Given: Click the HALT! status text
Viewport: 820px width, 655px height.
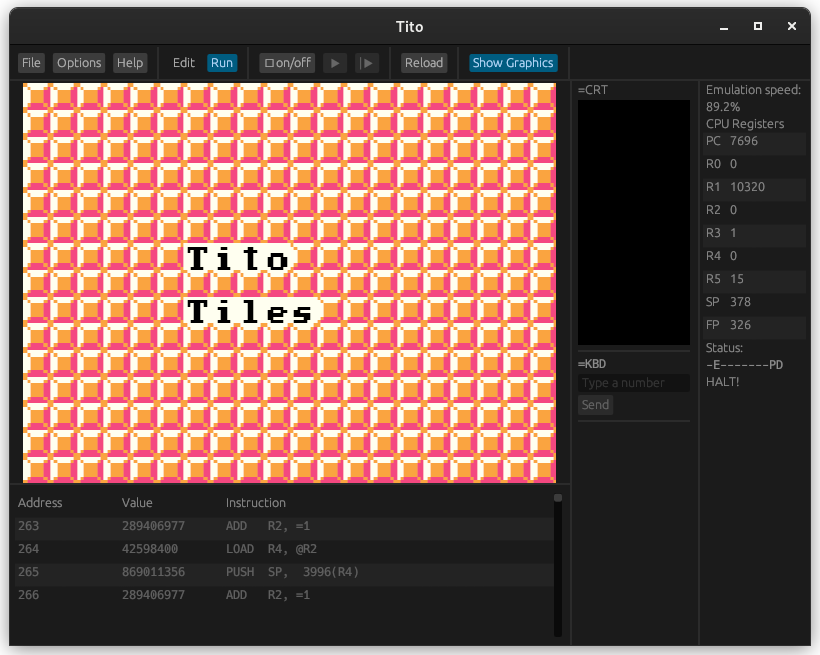Looking at the screenshot, I should pyautogui.click(x=721, y=381).
